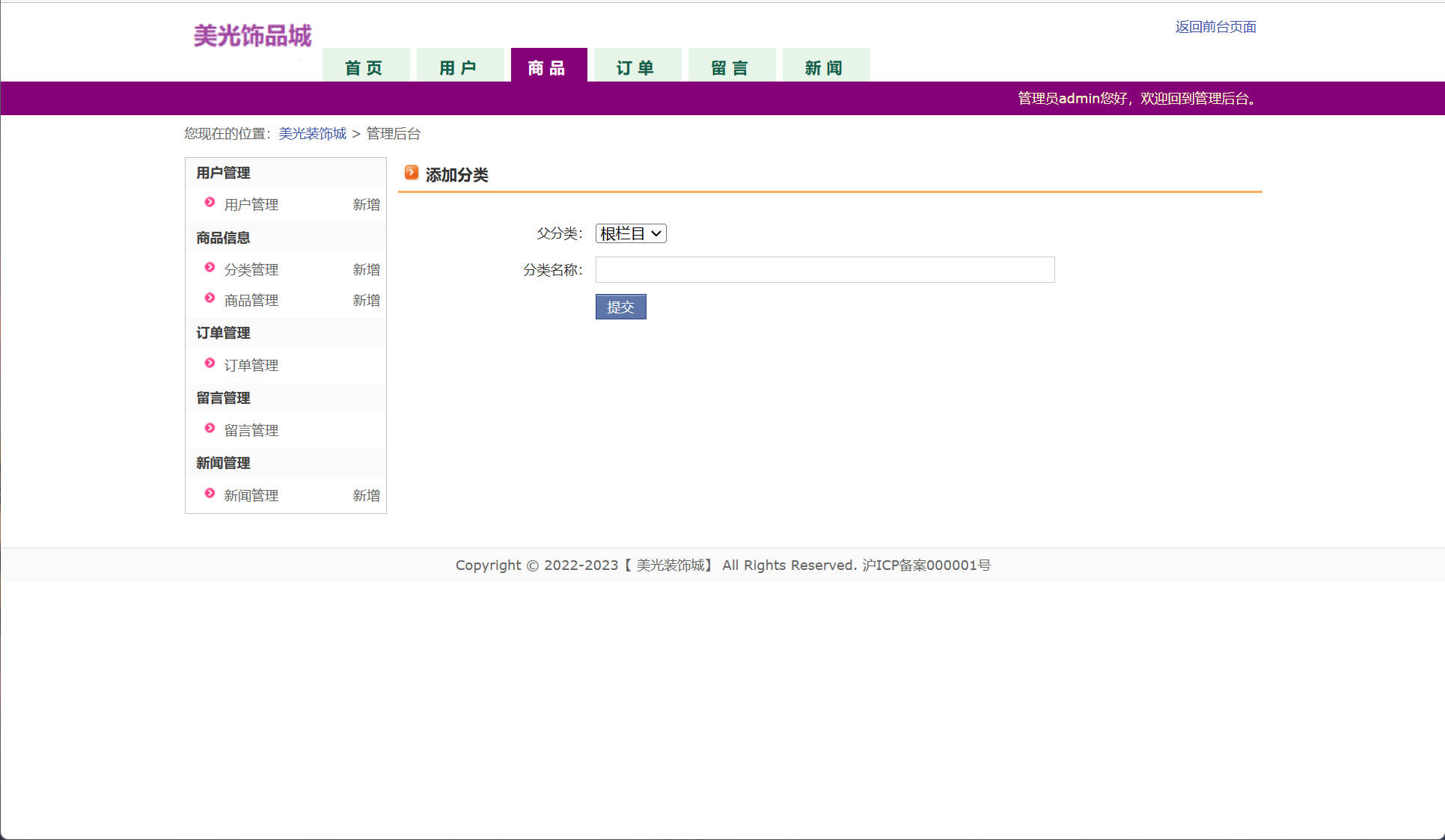Click the 美光饰品城 site logo
Image resolution: width=1445 pixels, height=840 pixels.
(252, 35)
